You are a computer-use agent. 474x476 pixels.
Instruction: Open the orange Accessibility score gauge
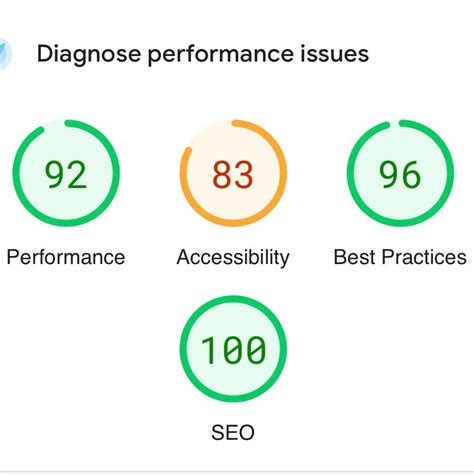233,173
